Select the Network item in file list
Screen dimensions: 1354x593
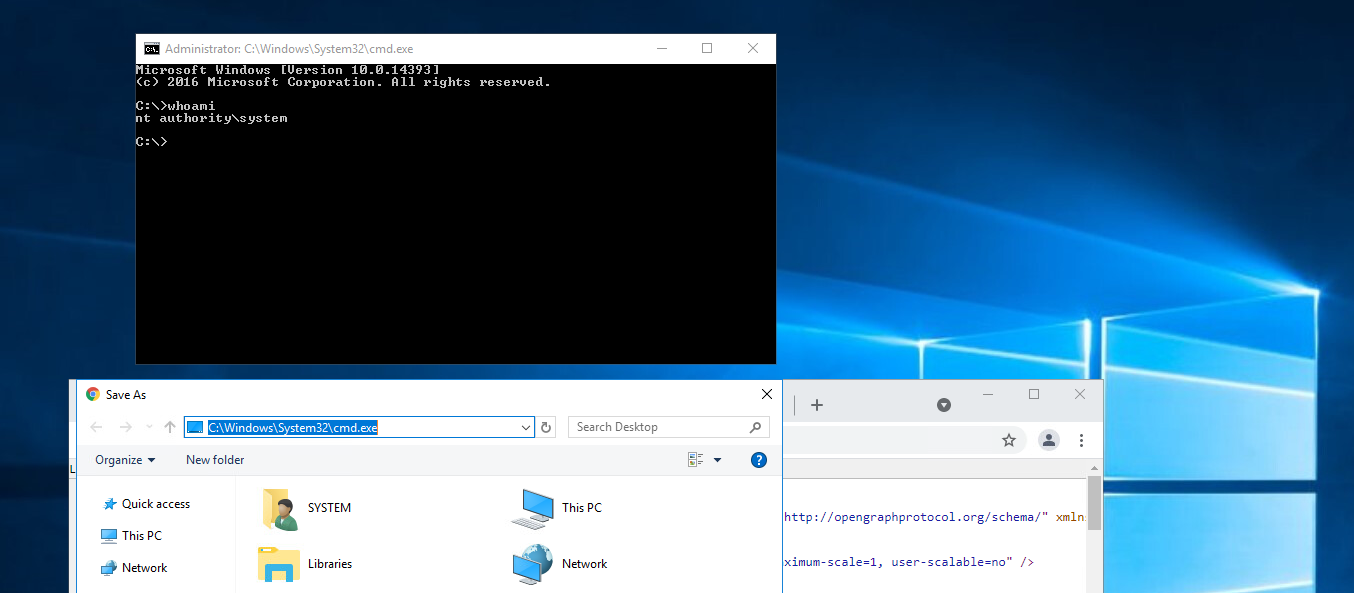pyautogui.click(x=559, y=564)
